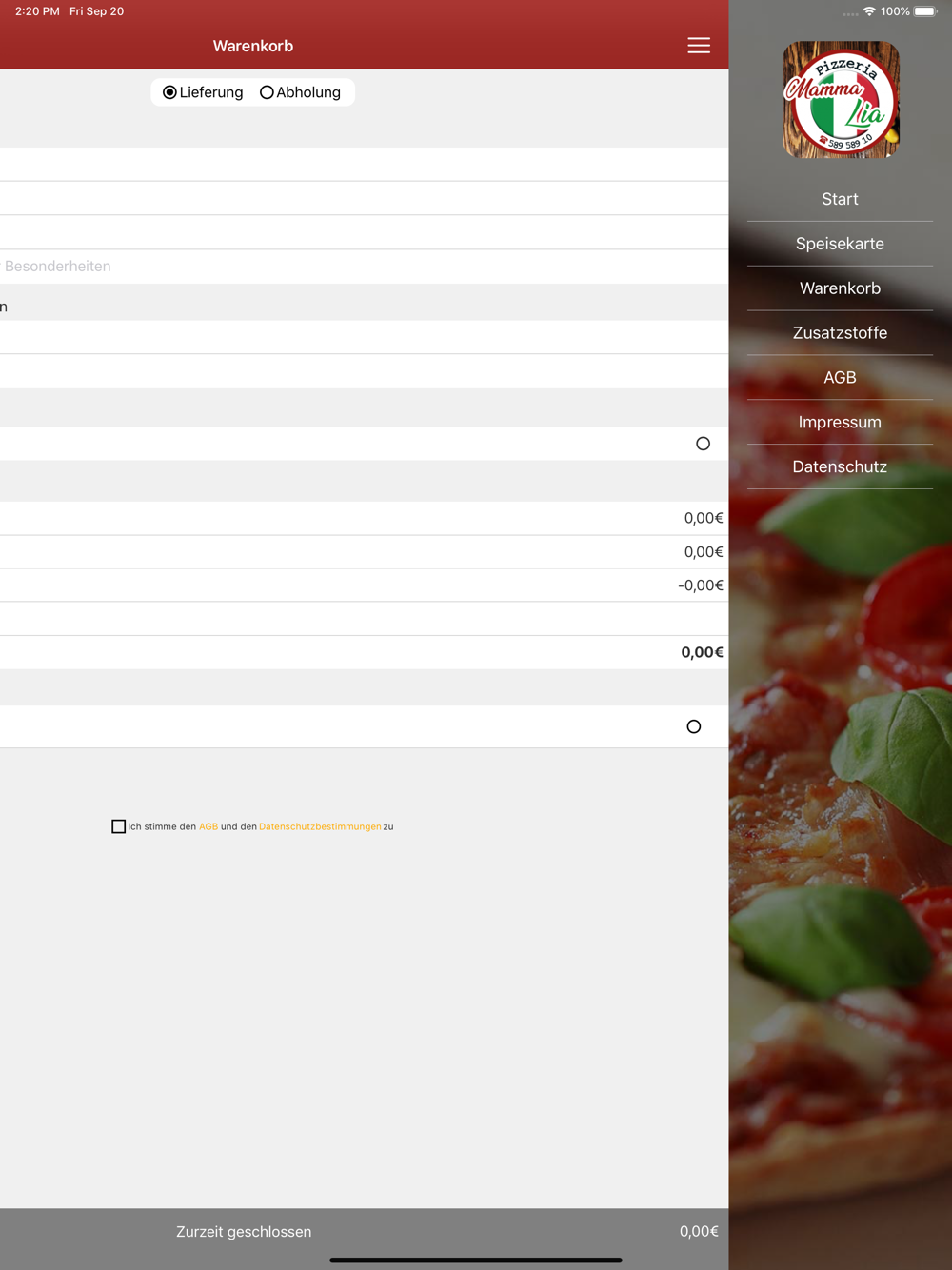This screenshot has height=1270, width=952.
Task: Open AGB in the side menu
Action: tap(840, 378)
